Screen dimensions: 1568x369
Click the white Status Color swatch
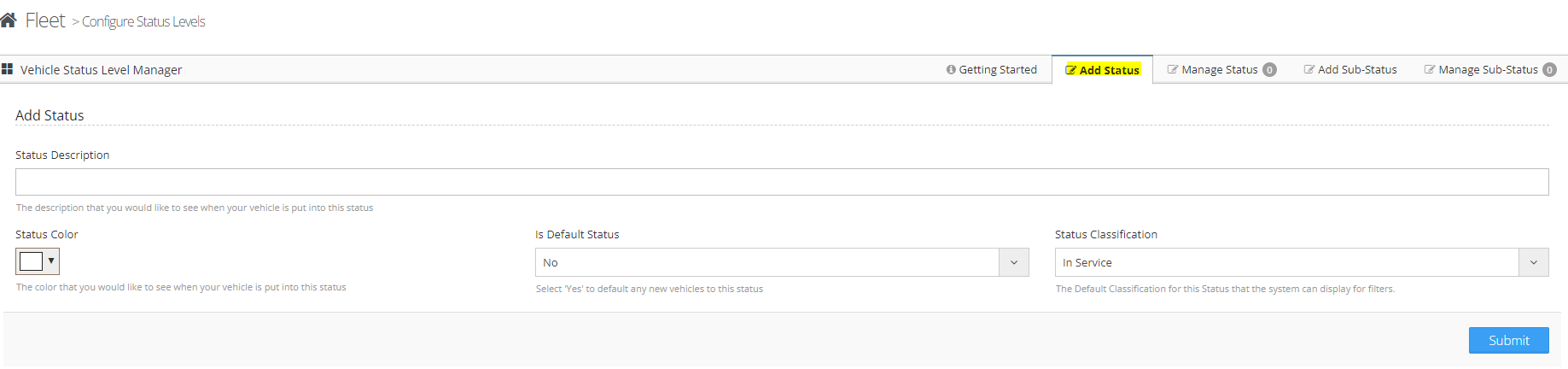31,261
